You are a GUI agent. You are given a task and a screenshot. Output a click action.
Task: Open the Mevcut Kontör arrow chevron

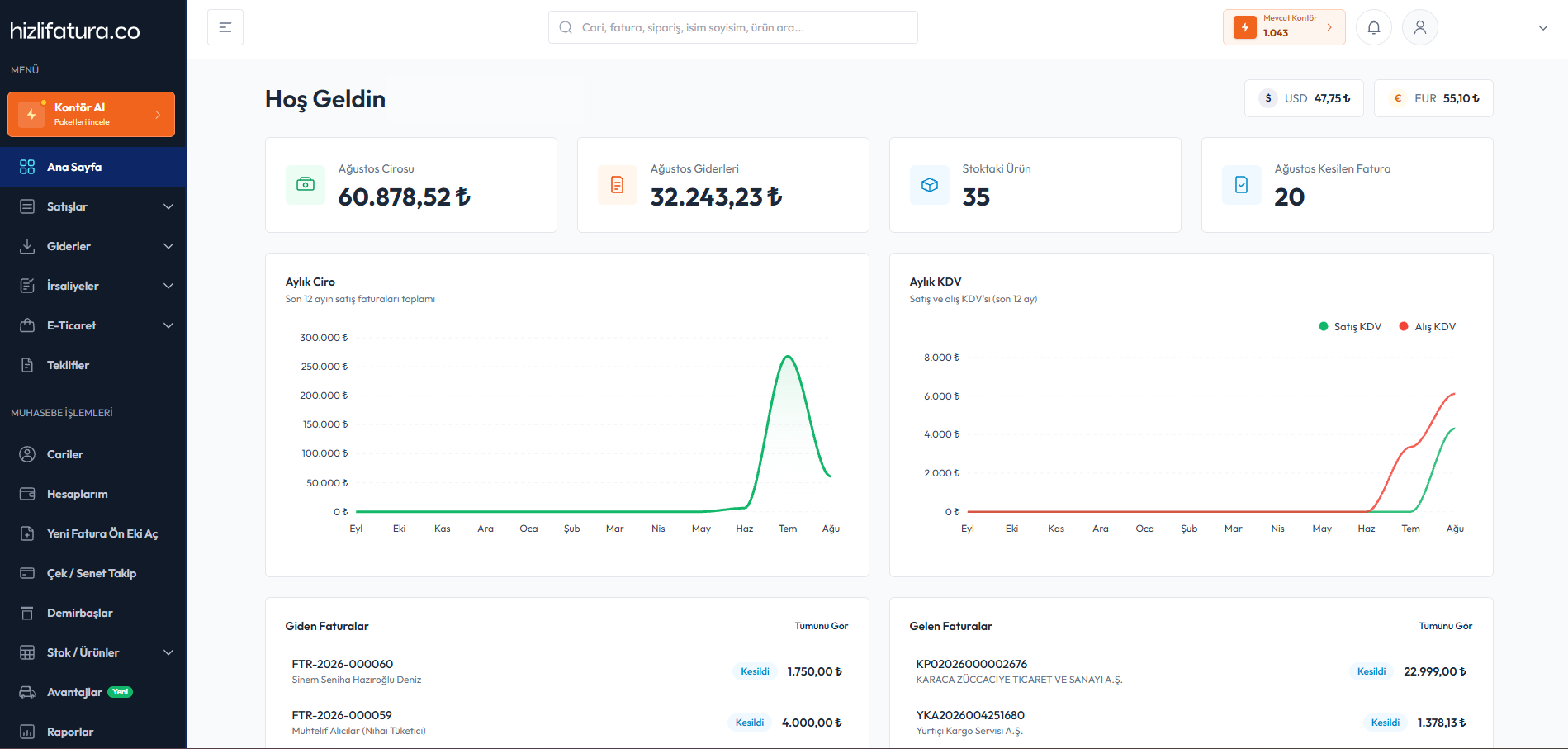coord(1329,27)
